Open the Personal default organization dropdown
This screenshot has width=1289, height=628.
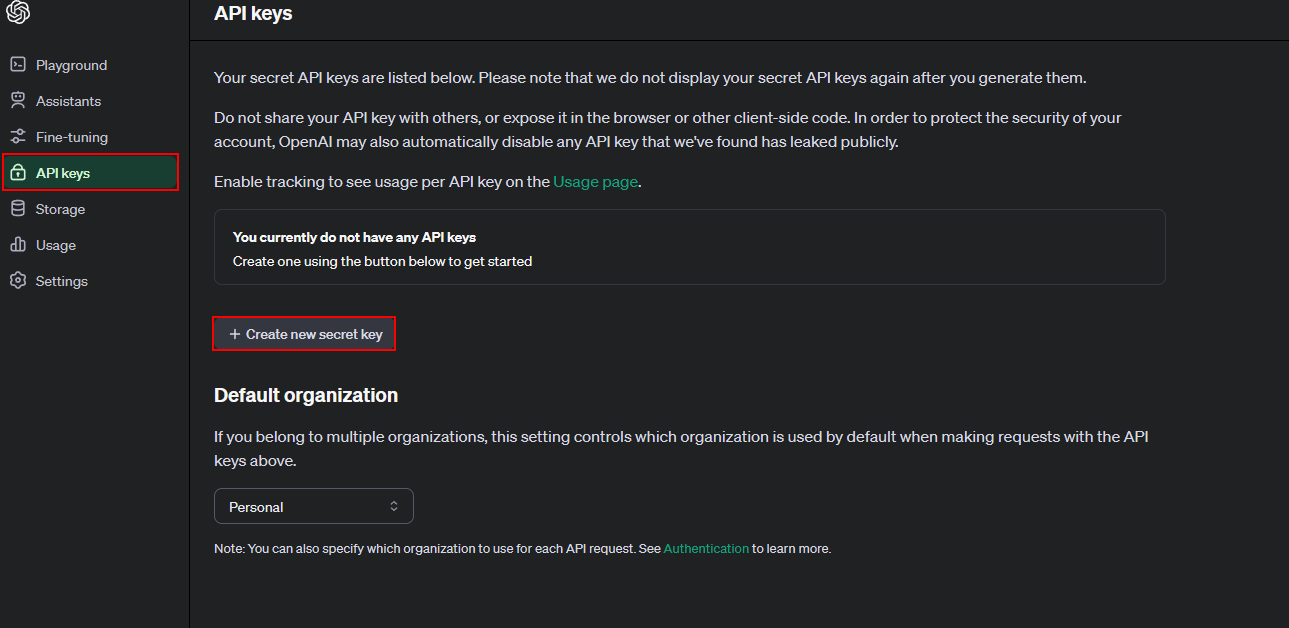pyautogui.click(x=313, y=507)
